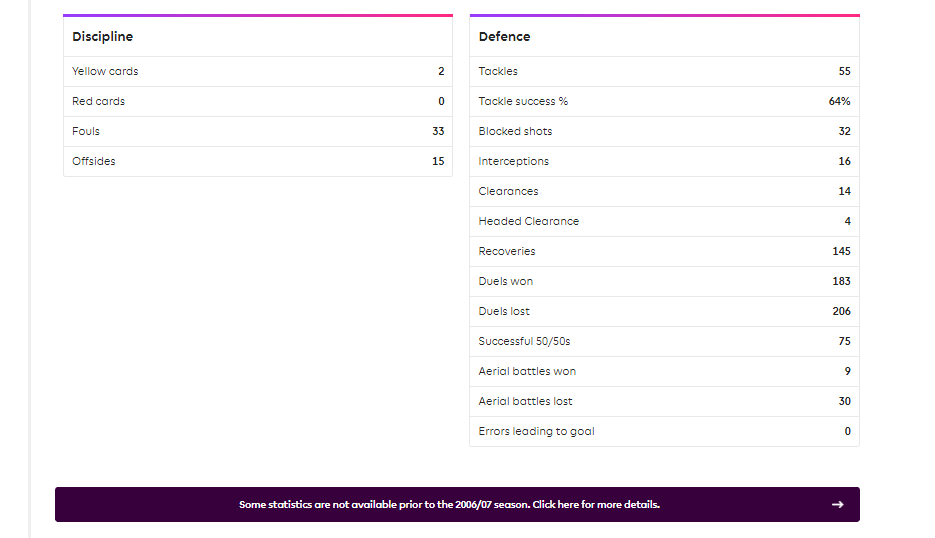Click the Yellow cards value 2
Viewport: 935px width, 538px height.
coord(441,71)
